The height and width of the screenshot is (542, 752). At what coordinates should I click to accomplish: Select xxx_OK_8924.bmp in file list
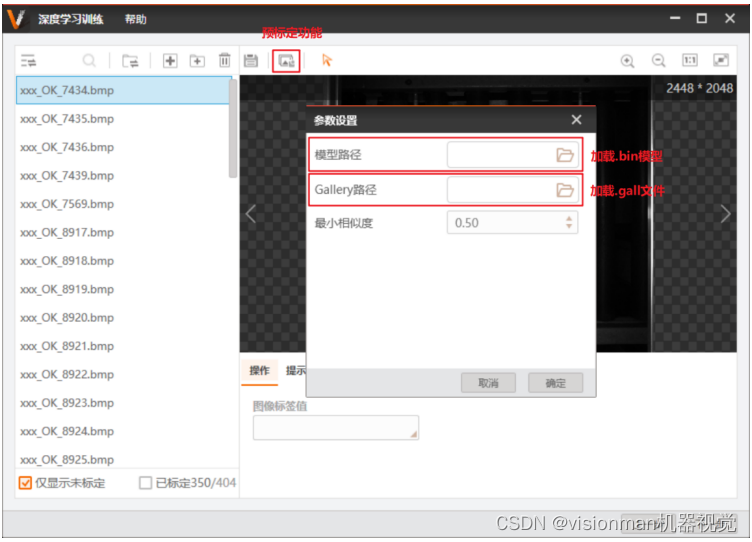click(x=123, y=431)
